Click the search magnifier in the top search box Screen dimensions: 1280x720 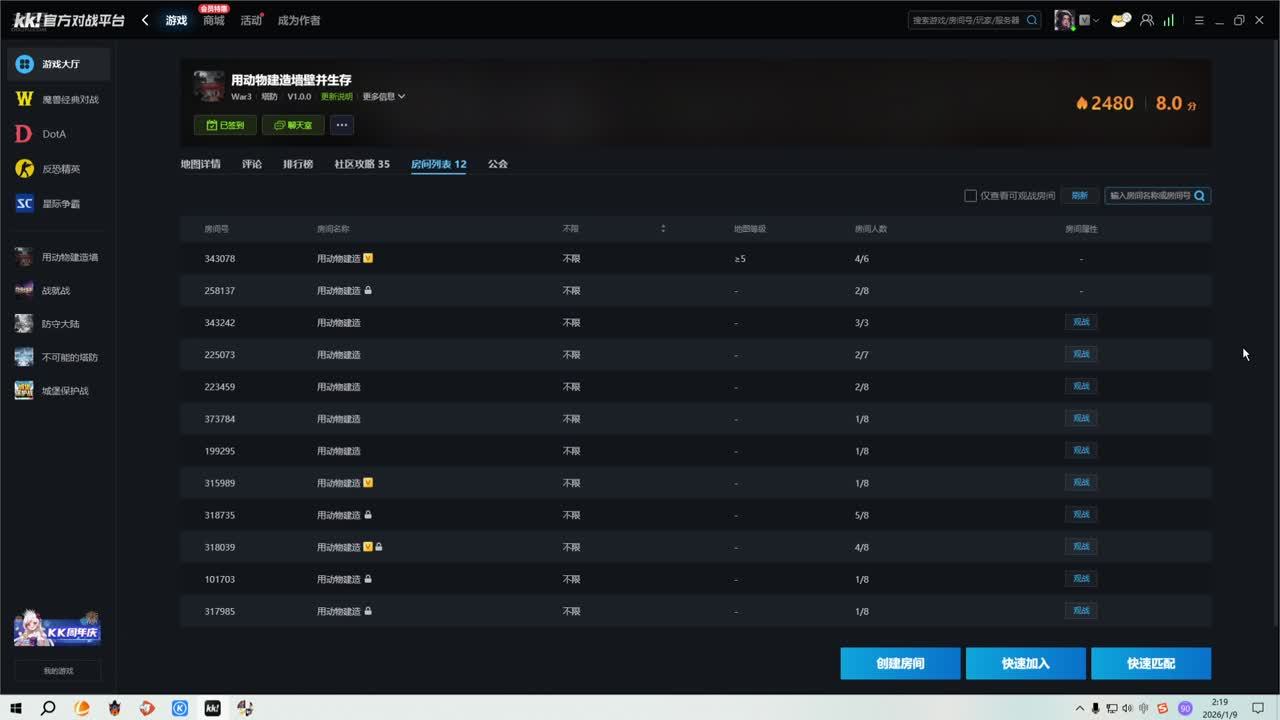coord(1032,20)
